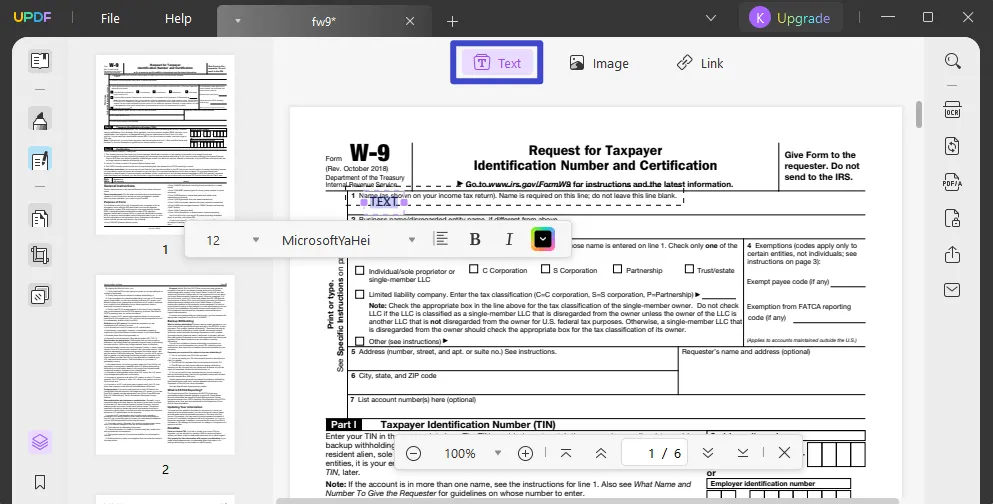
Task: Jump to the first page
Action: coord(566,453)
